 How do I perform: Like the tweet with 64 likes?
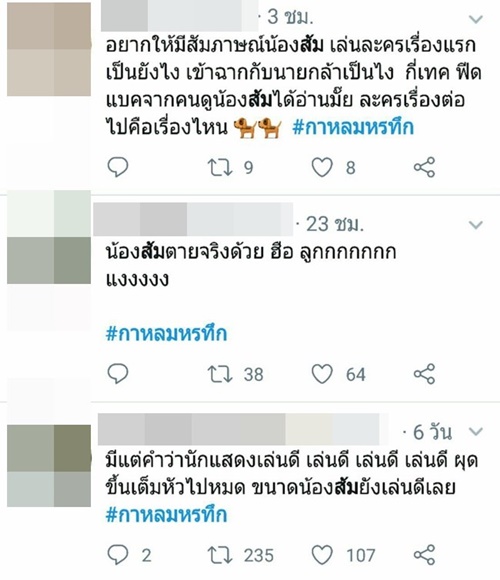322,374
